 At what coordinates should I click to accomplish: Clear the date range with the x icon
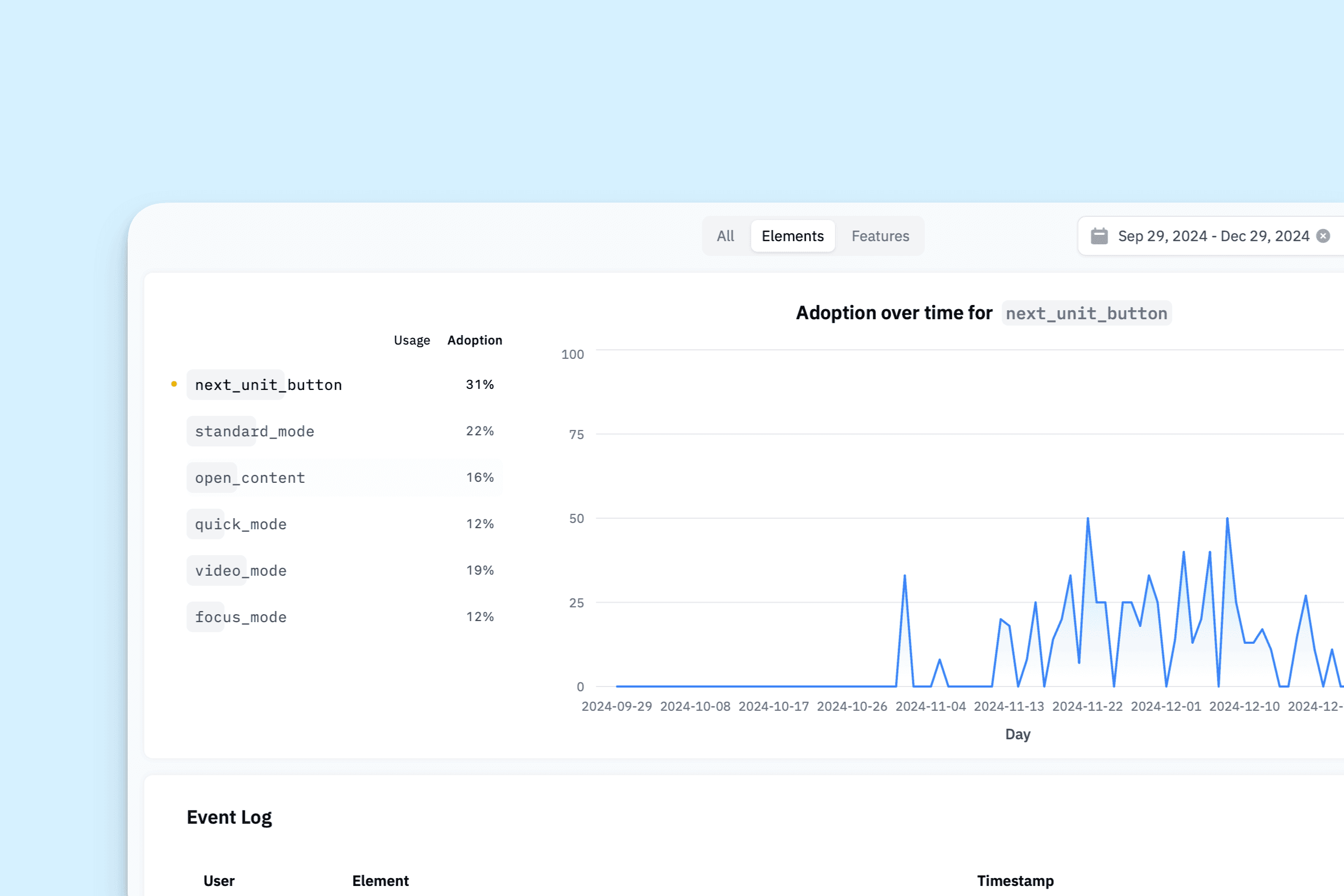(x=1323, y=236)
